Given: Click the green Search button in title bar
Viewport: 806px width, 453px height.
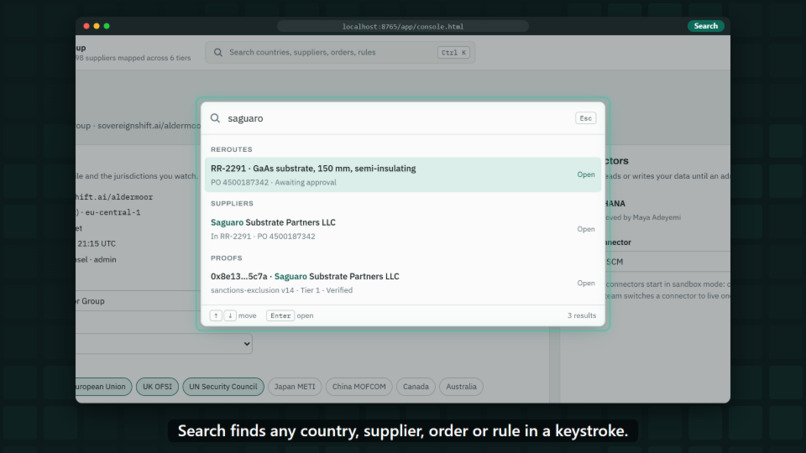Looking at the screenshot, I should (x=705, y=26).
